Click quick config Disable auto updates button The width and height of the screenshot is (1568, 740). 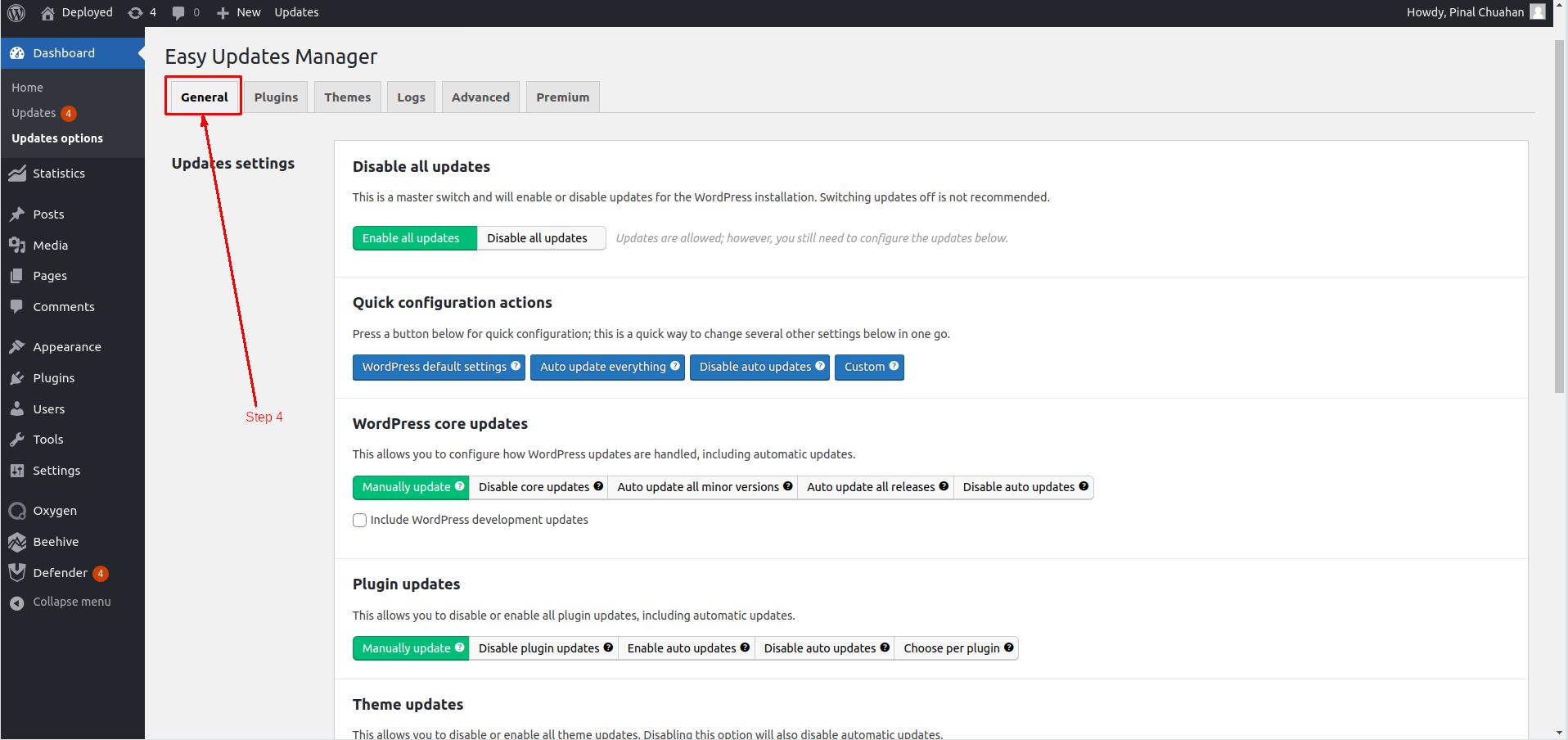759,367
